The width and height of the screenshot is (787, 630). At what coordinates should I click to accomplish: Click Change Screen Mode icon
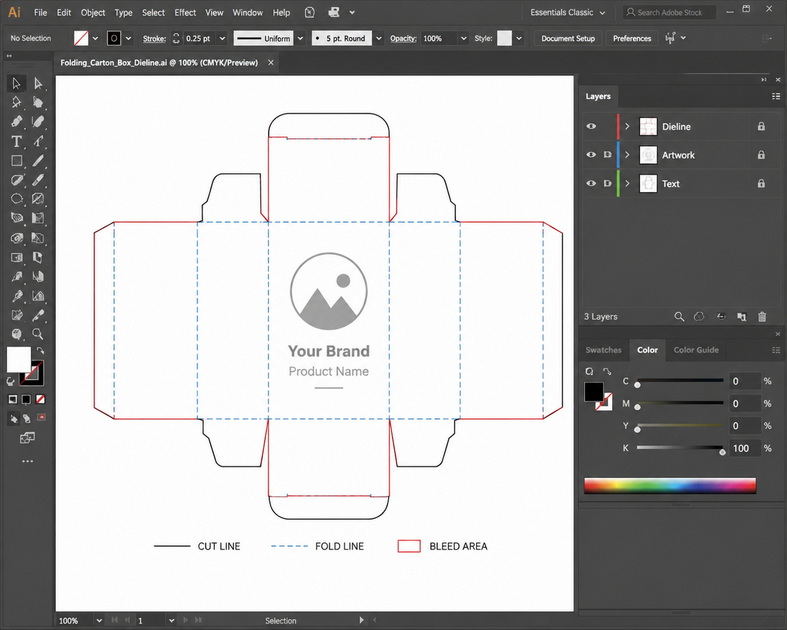pos(27,438)
